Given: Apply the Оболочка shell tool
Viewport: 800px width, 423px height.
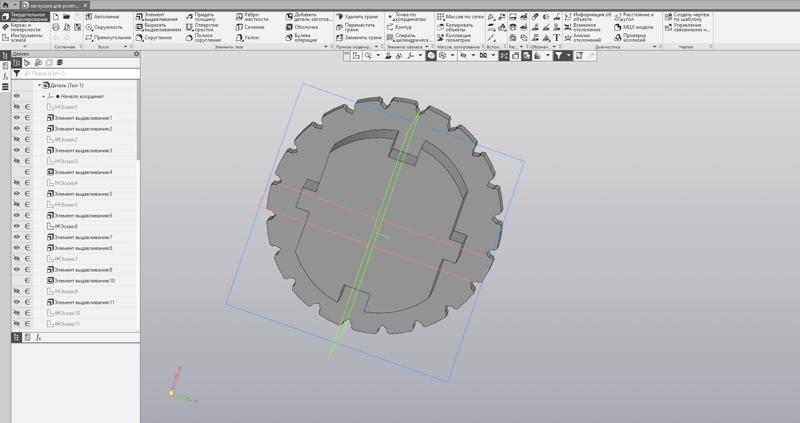Looking at the screenshot, I should (x=302, y=27).
